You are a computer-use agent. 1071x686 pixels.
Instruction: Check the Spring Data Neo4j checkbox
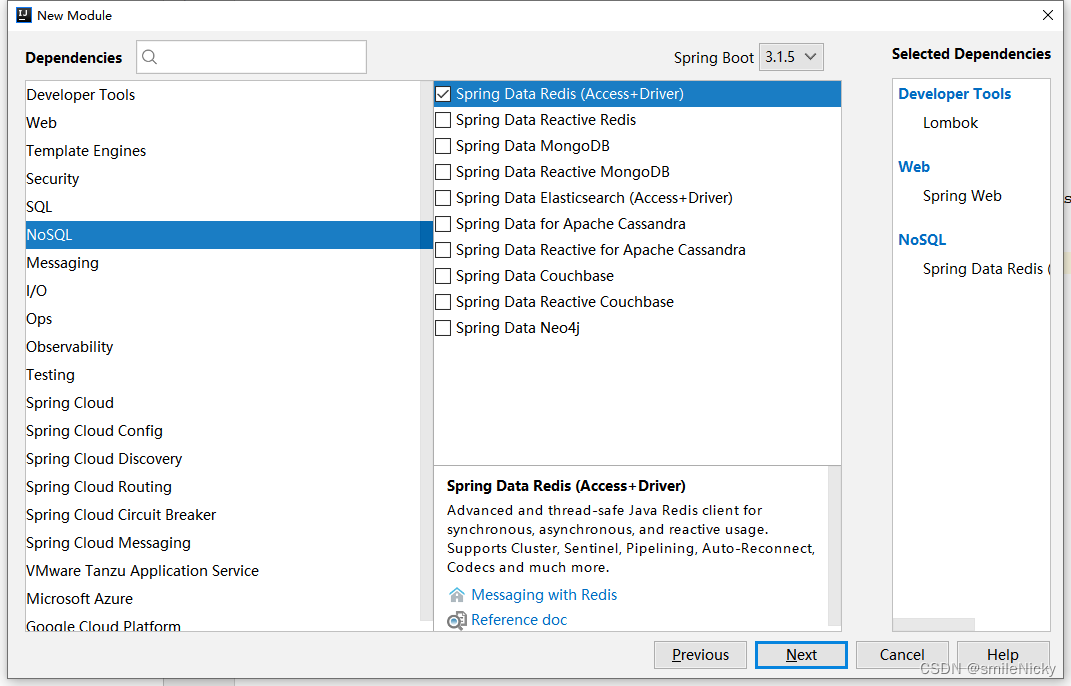point(443,328)
